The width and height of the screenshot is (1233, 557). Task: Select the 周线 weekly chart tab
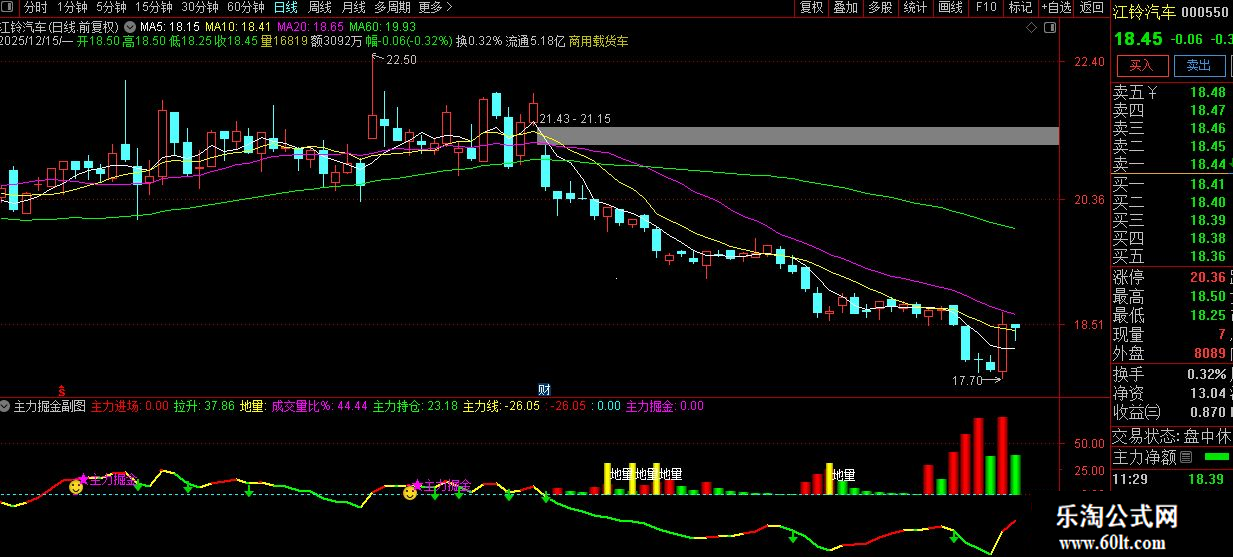320,7
